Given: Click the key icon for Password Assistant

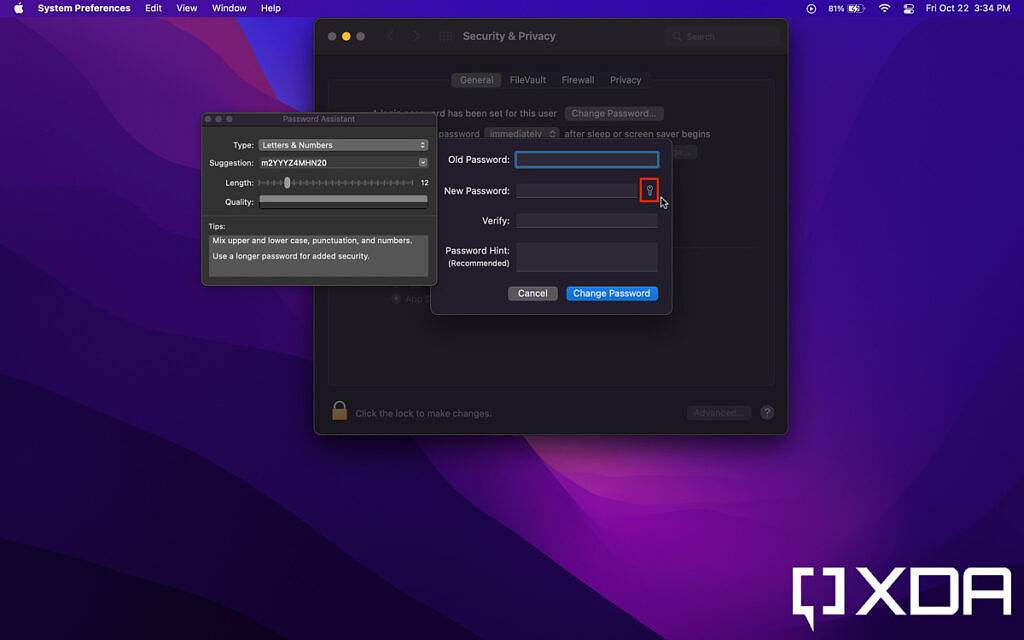Looking at the screenshot, I should click(649, 190).
